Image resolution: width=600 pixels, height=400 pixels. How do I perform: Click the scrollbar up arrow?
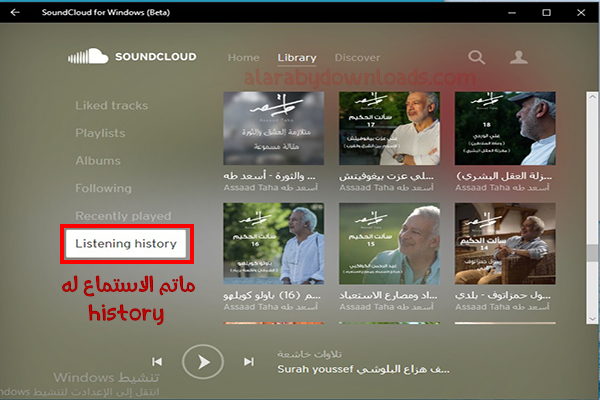point(592,96)
